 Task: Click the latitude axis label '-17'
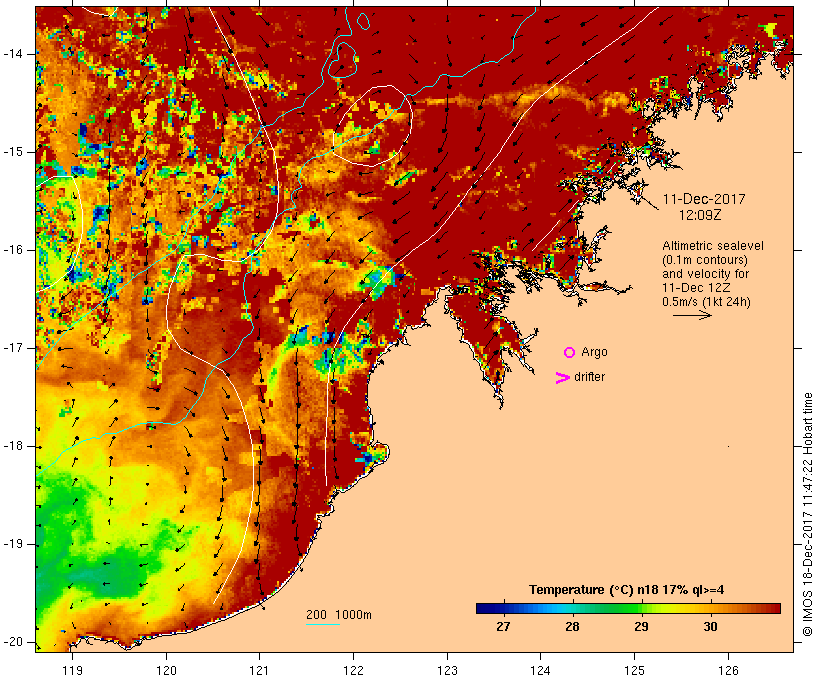pos(13,348)
